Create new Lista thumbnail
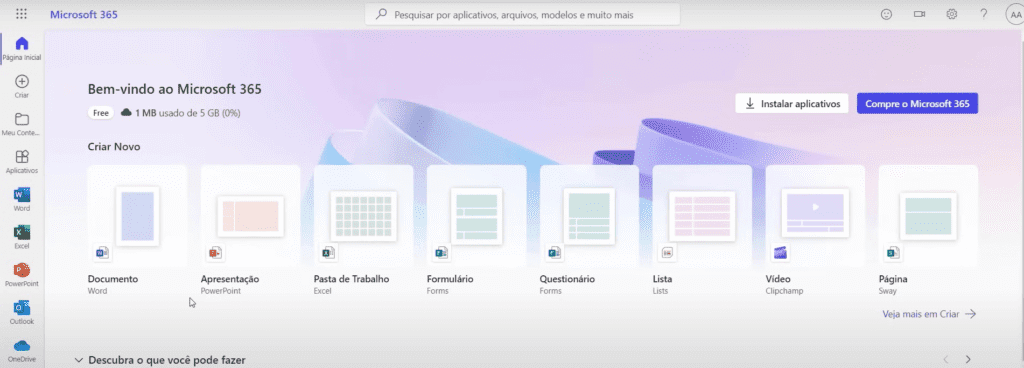 click(x=702, y=216)
